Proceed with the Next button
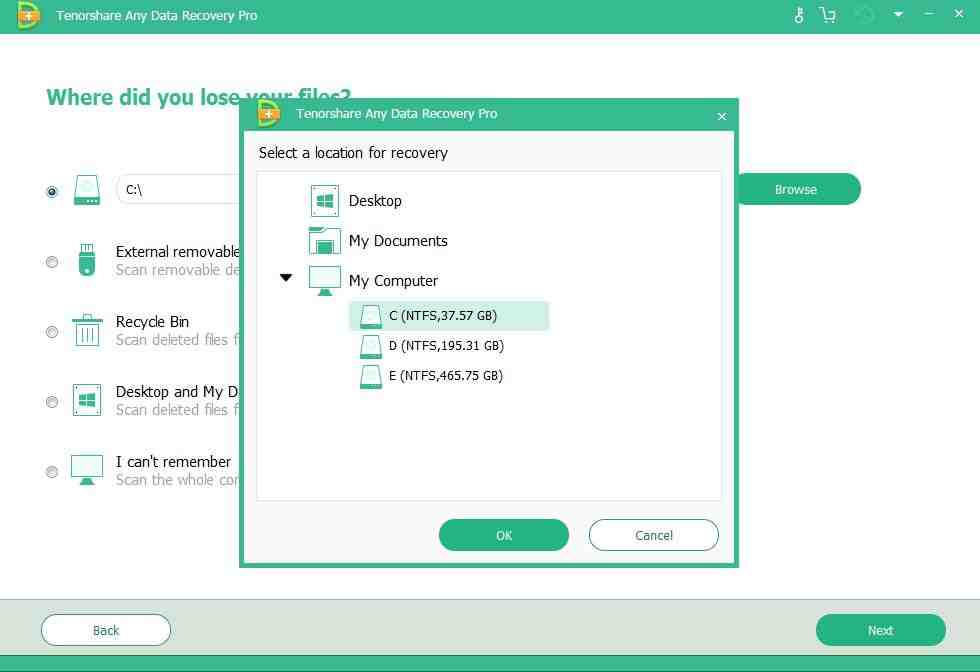Image resolution: width=980 pixels, height=672 pixels. (x=881, y=630)
